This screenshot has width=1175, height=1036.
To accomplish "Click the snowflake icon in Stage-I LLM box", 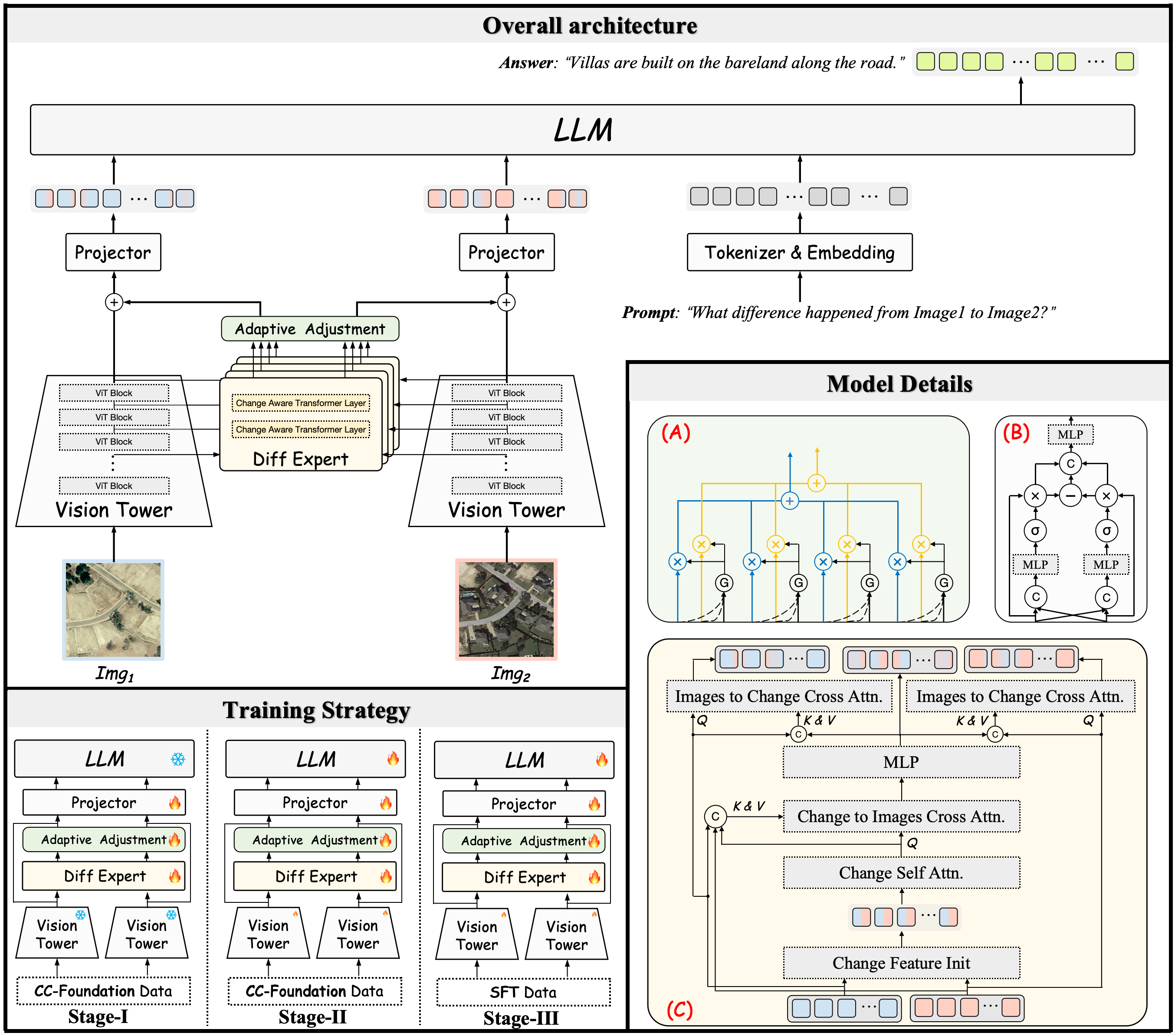I will [178, 760].
